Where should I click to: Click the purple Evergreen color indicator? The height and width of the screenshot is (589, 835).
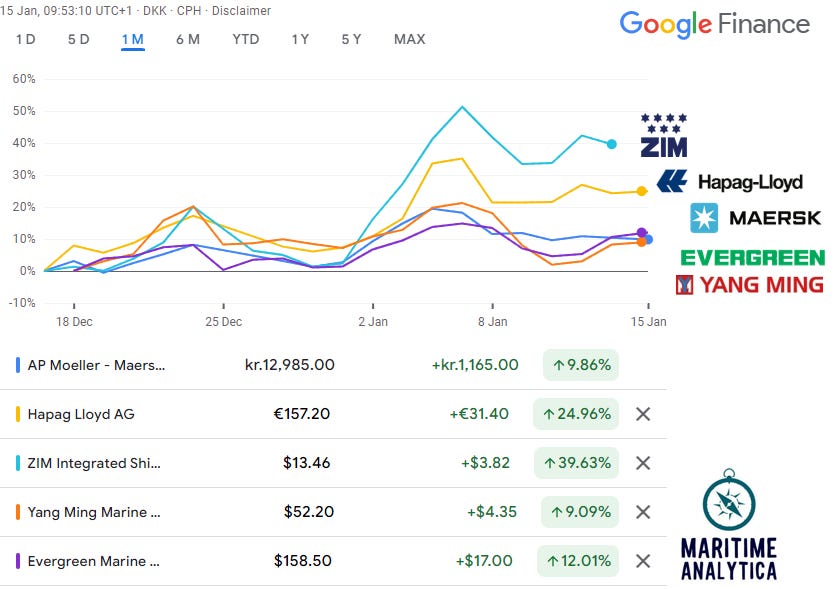click(18, 561)
